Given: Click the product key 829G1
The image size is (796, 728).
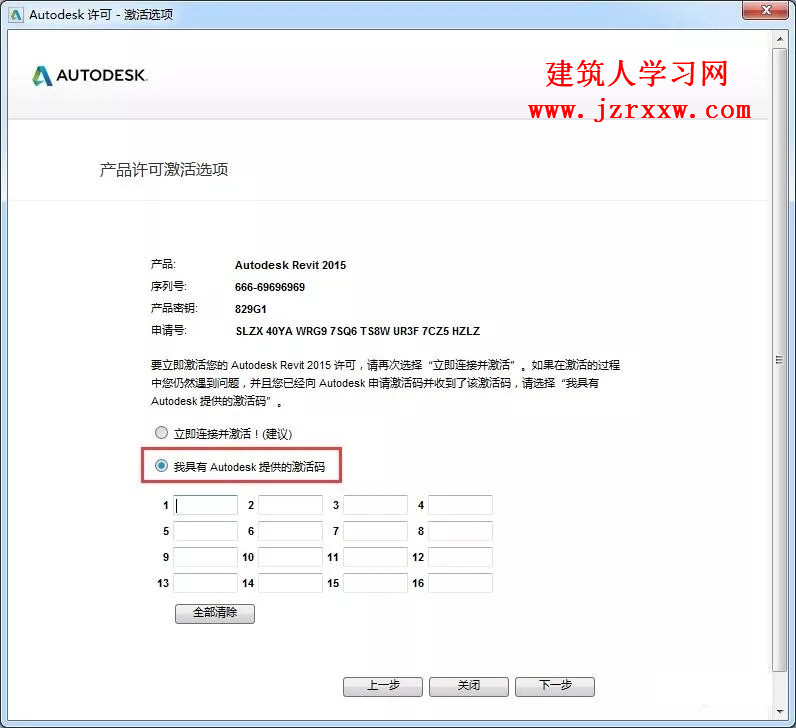Looking at the screenshot, I should click(x=250, y=309).
